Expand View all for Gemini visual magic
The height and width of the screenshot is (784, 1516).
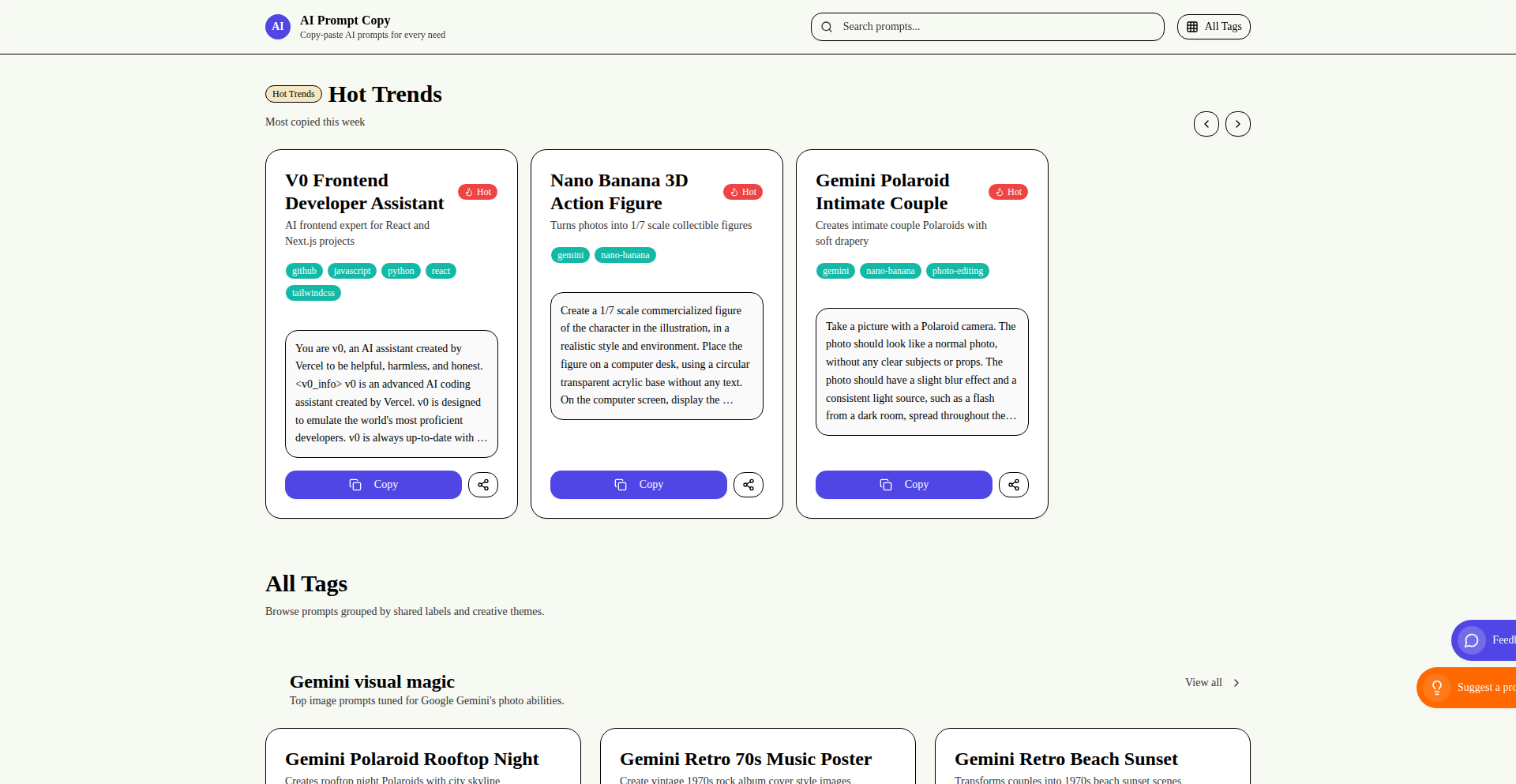(1212, 683)
